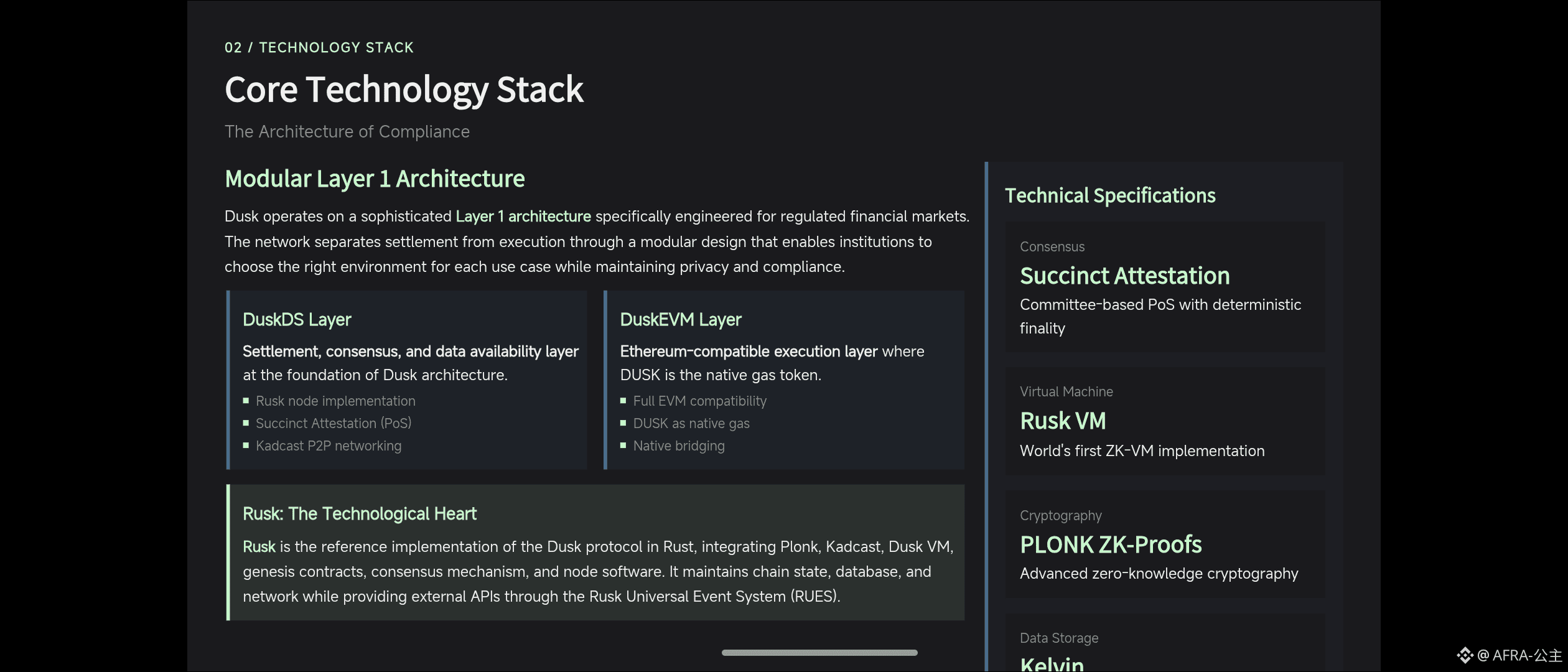Click the "Rusk: The Technological Heart" heading

(359, 514)
